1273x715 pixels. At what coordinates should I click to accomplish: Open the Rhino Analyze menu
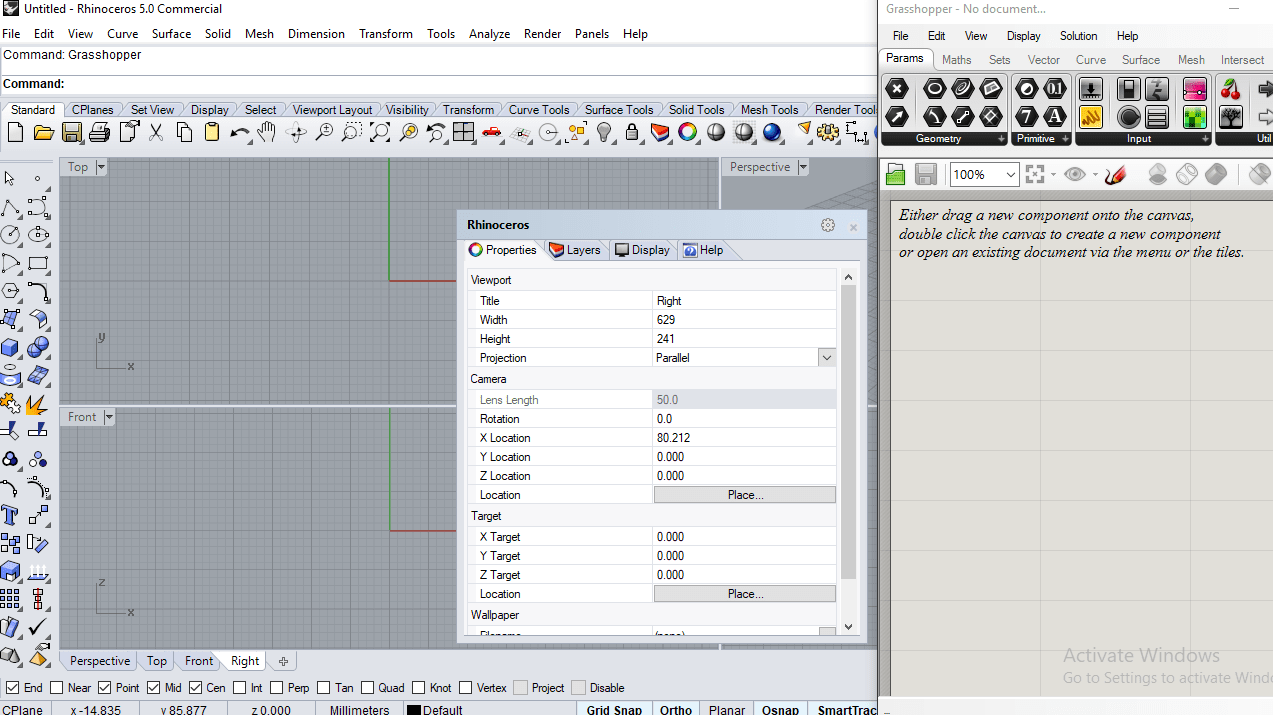point(489,33)
